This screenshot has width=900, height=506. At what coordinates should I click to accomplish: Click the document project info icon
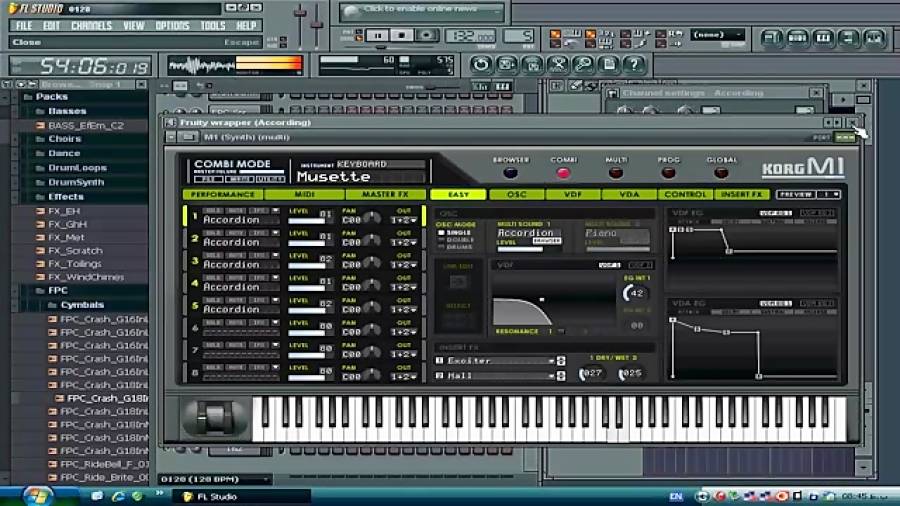609,64
